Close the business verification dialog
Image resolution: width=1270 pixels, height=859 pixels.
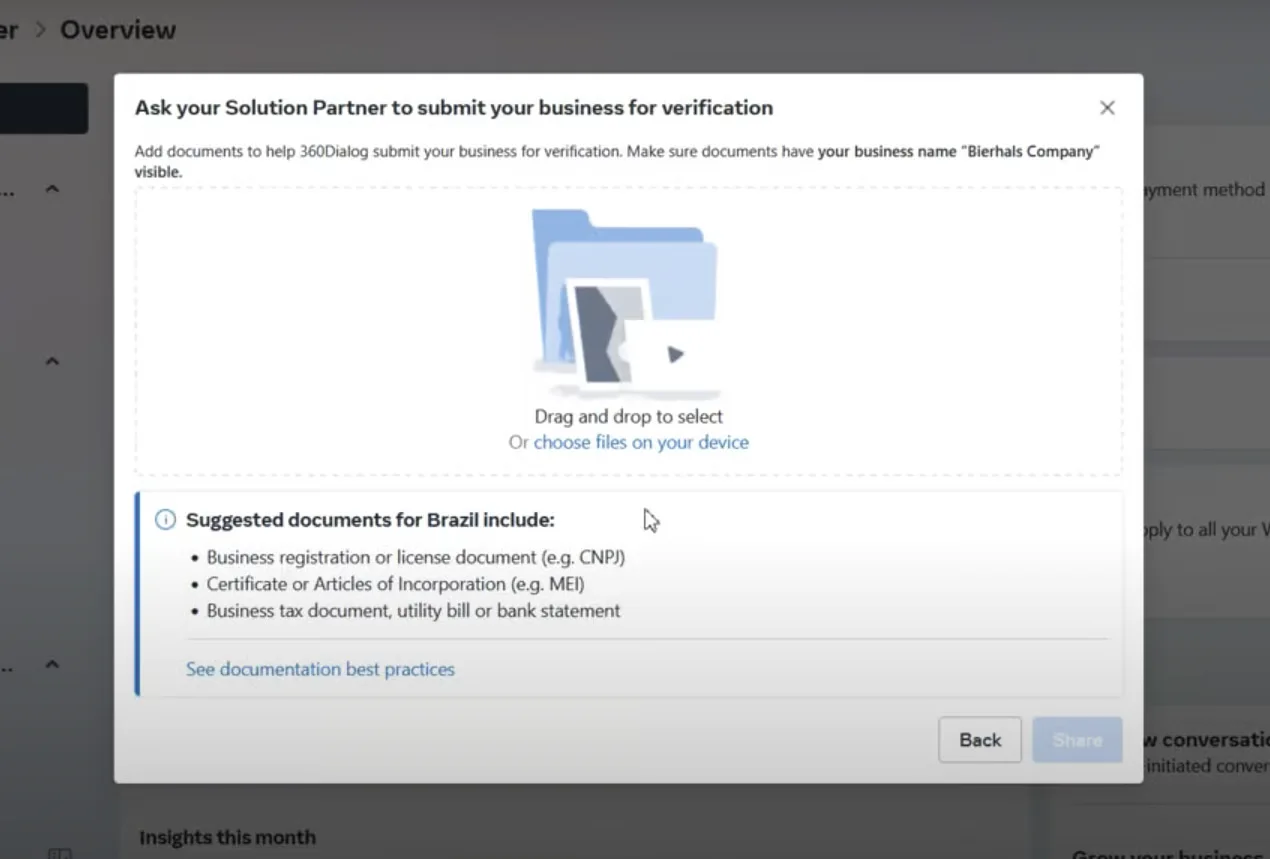click(x=1107, y=108)
